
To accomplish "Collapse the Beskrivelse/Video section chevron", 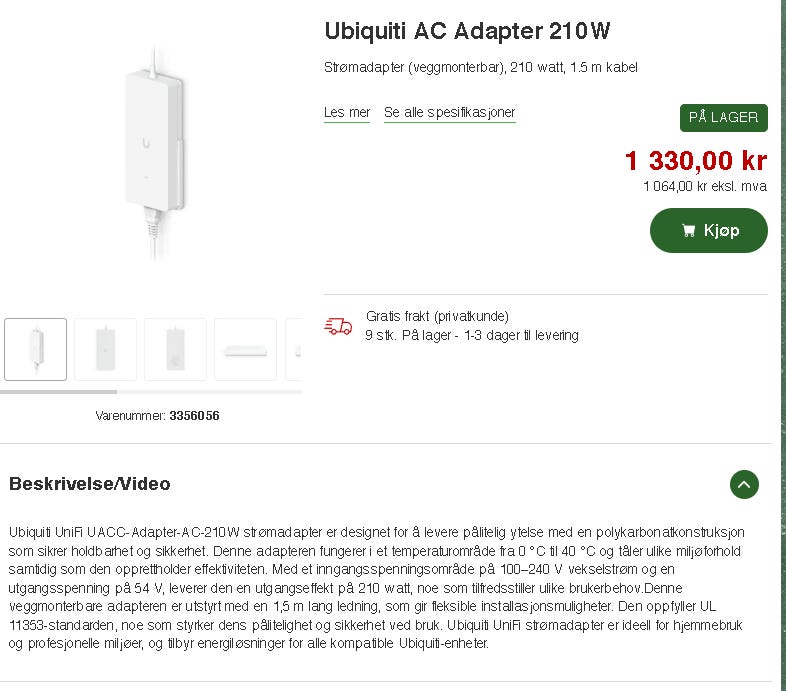I will (744, 484).
